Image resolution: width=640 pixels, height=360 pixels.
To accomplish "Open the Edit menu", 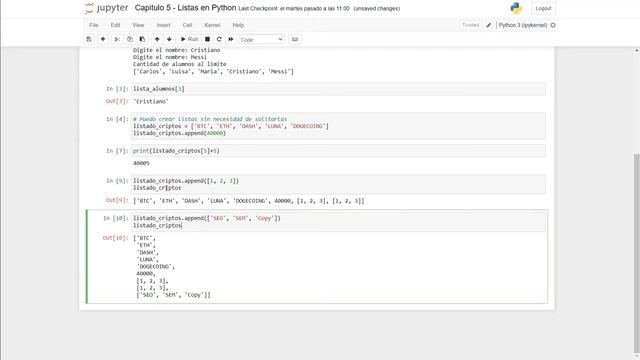I will (116, 25).
